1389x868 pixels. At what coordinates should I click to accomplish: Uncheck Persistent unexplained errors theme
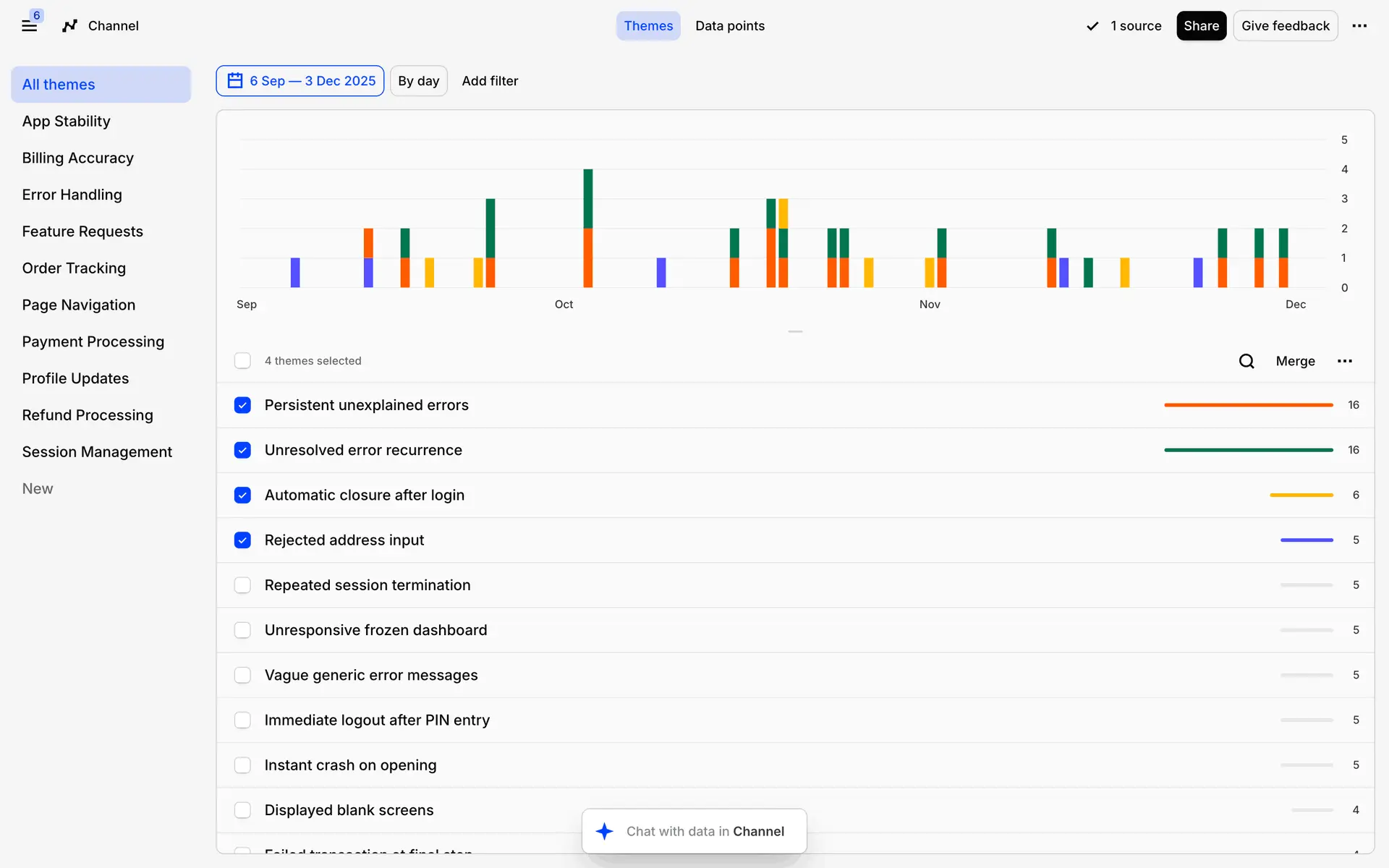[242, 405]
